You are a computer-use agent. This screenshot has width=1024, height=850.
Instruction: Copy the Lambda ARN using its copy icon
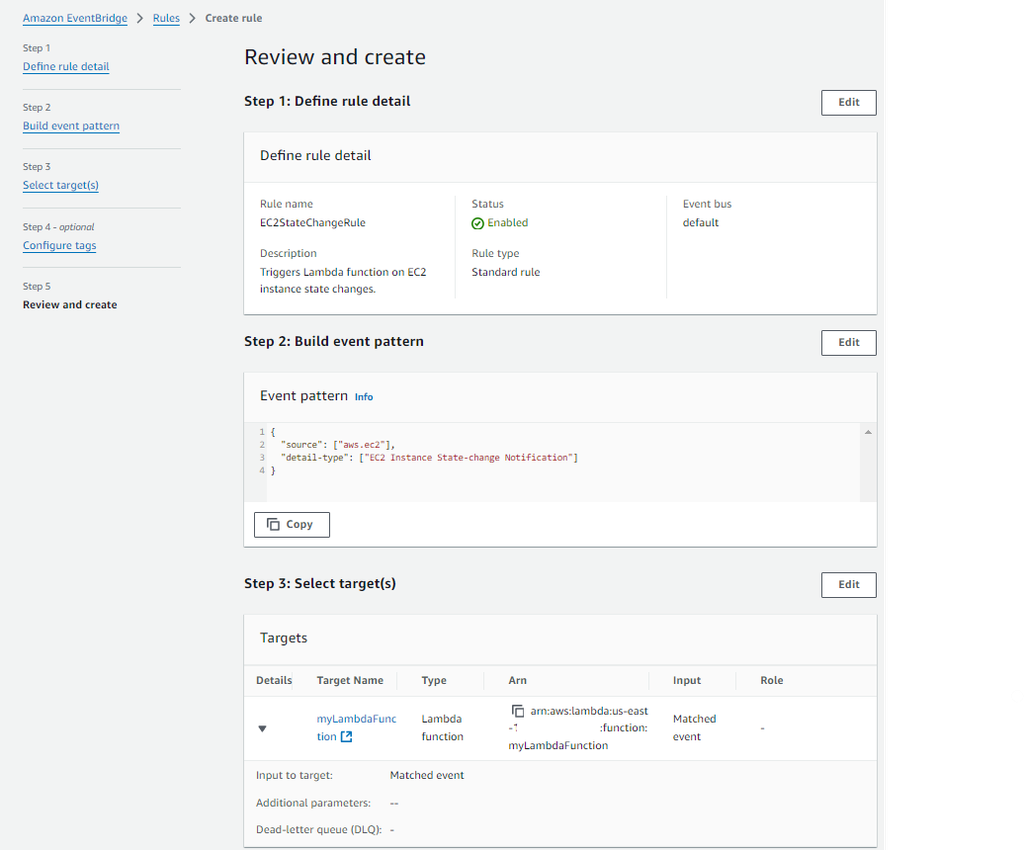click(517, 711)
